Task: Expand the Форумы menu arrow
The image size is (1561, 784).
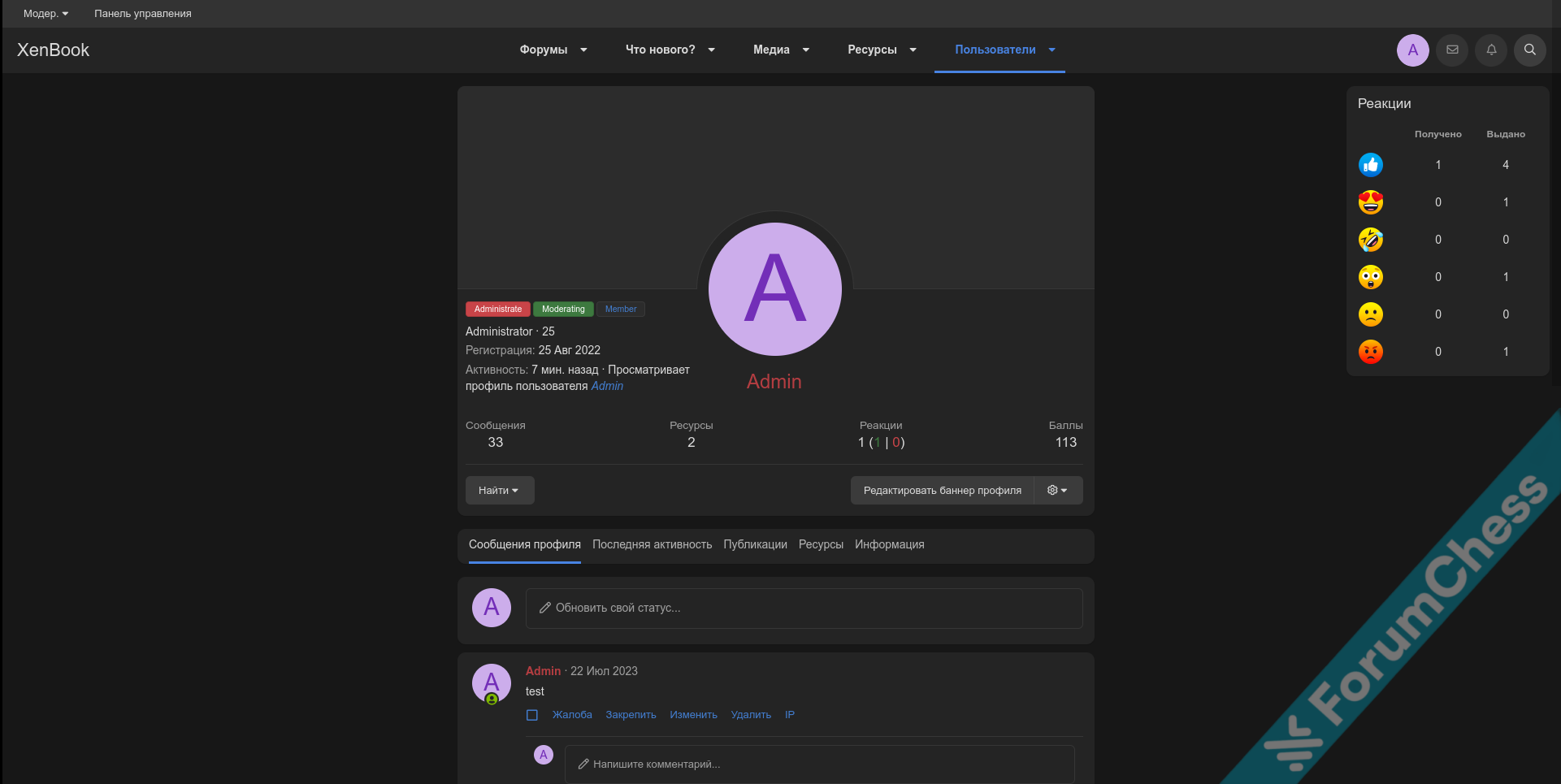Action: point(583,50)
